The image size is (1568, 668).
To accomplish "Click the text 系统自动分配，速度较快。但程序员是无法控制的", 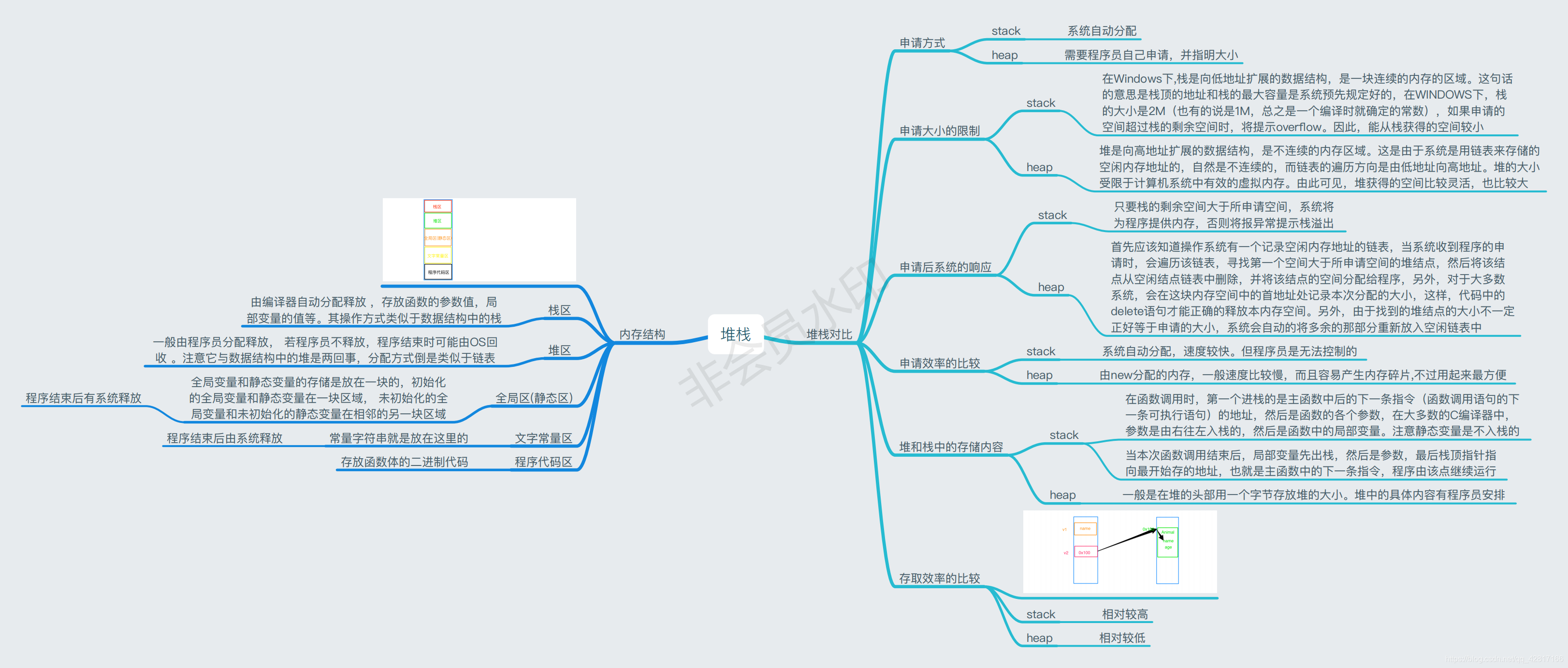I will tap(1230, 351).
